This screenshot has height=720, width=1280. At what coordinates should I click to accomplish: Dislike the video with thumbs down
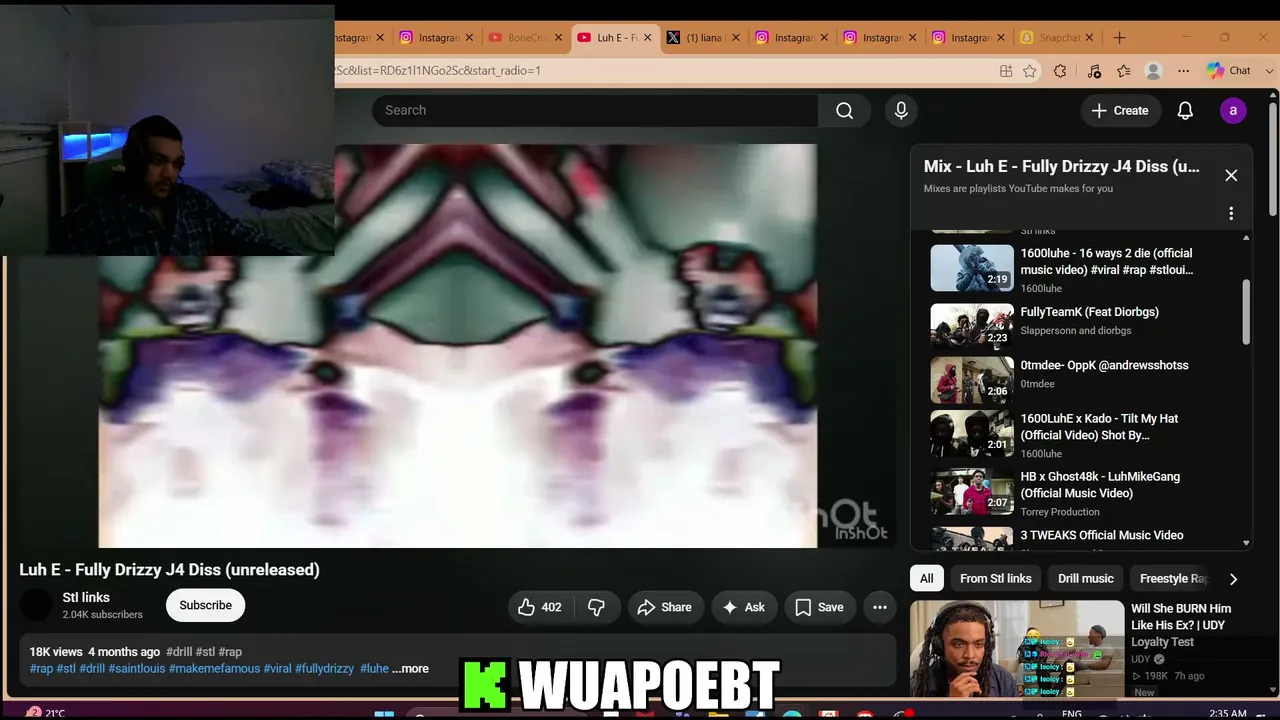coord(596,607)
